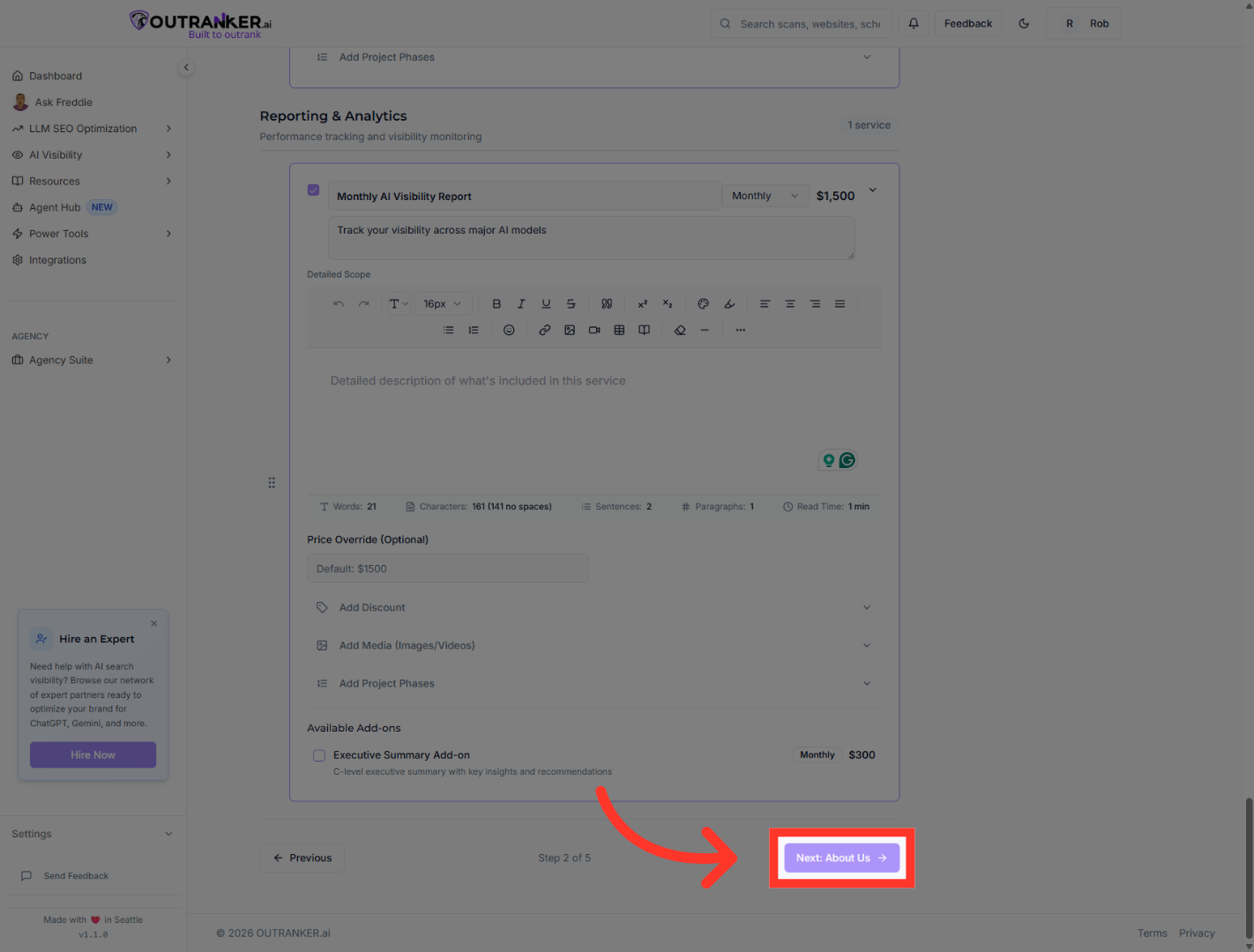Click the eraser clear-formatting icon
Viewport: 1254px width, 952px height.
pyautogui.click(x=680, y=331)
